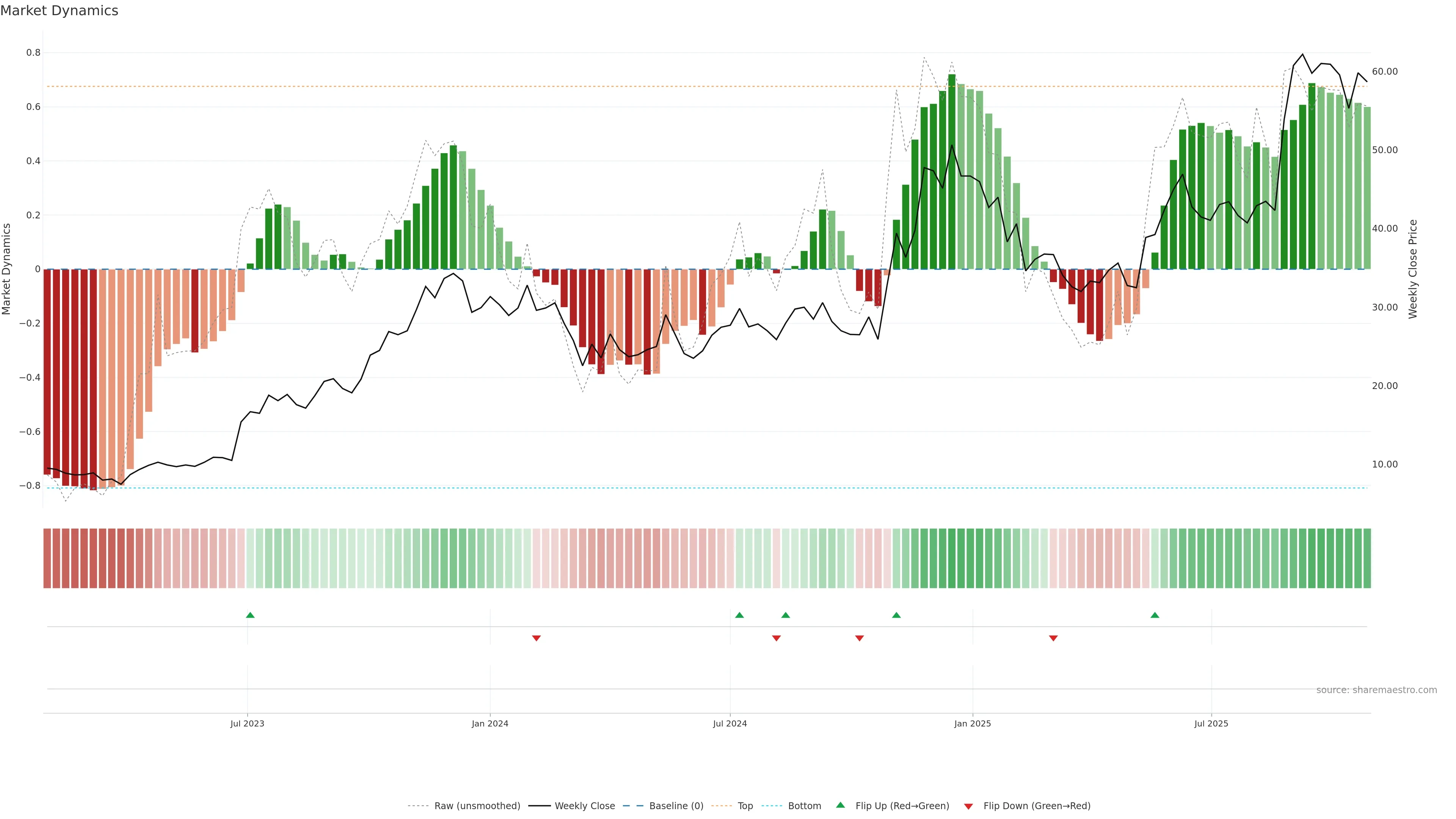Click the source: sharemaestro.com text
This screenshot has height=819, width=1456.
coord(1376,690)
